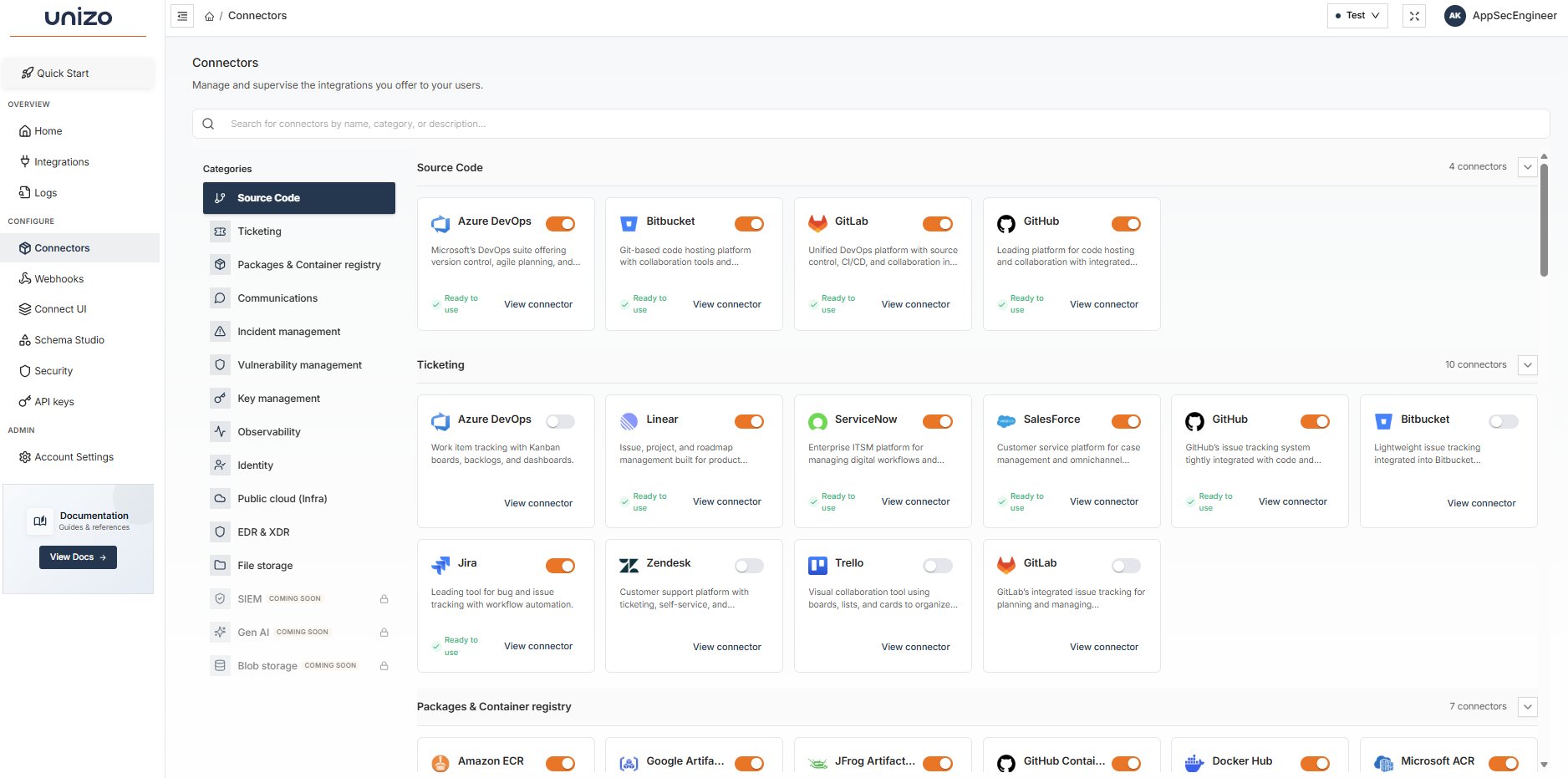Click the fullscreen expand icon
Image resolution: width=1568 pixels, height=778 pixels.
click(x=1414, y=16)
